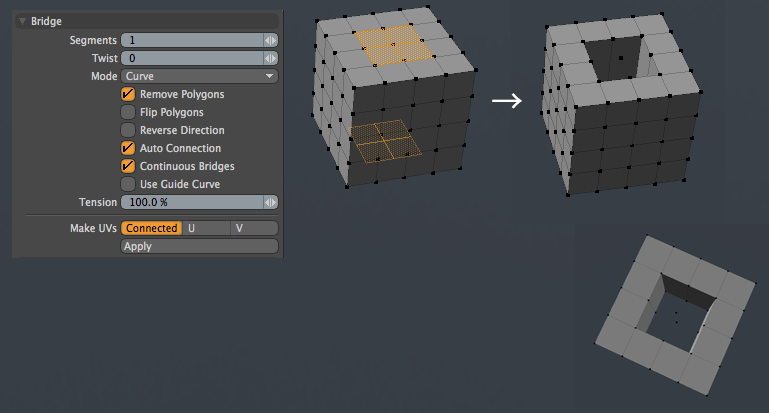The width and height of the screenshot is (769, 413).
Task: Click the Twist stepper arrows
Action: 271,58
